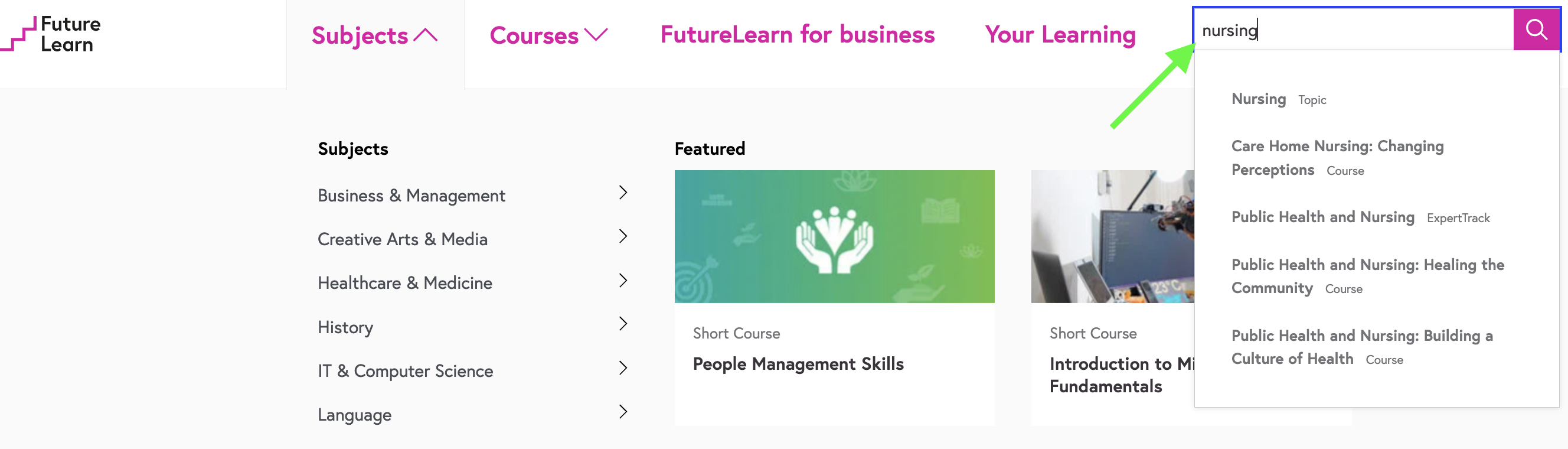
Task: Collapse the Subjects menu
Action: point(374,35)
